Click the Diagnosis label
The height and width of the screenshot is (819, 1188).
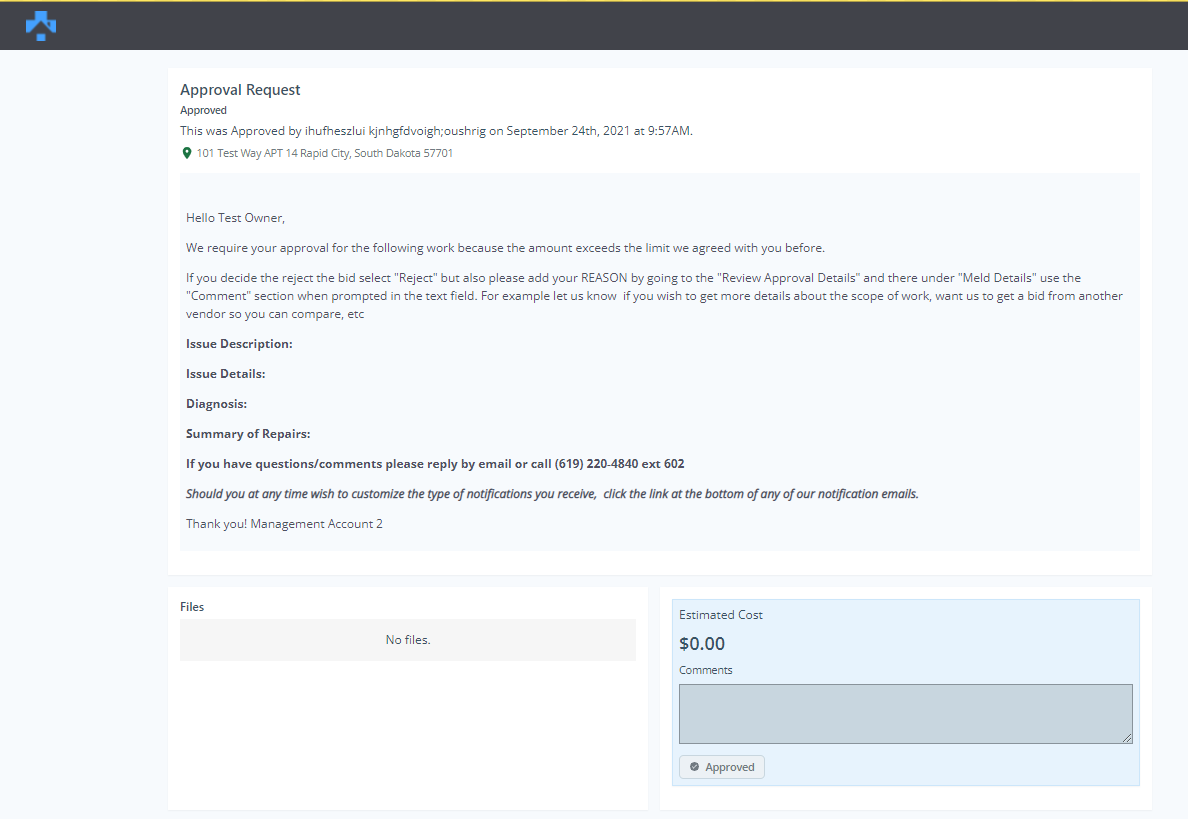[216, 404]
